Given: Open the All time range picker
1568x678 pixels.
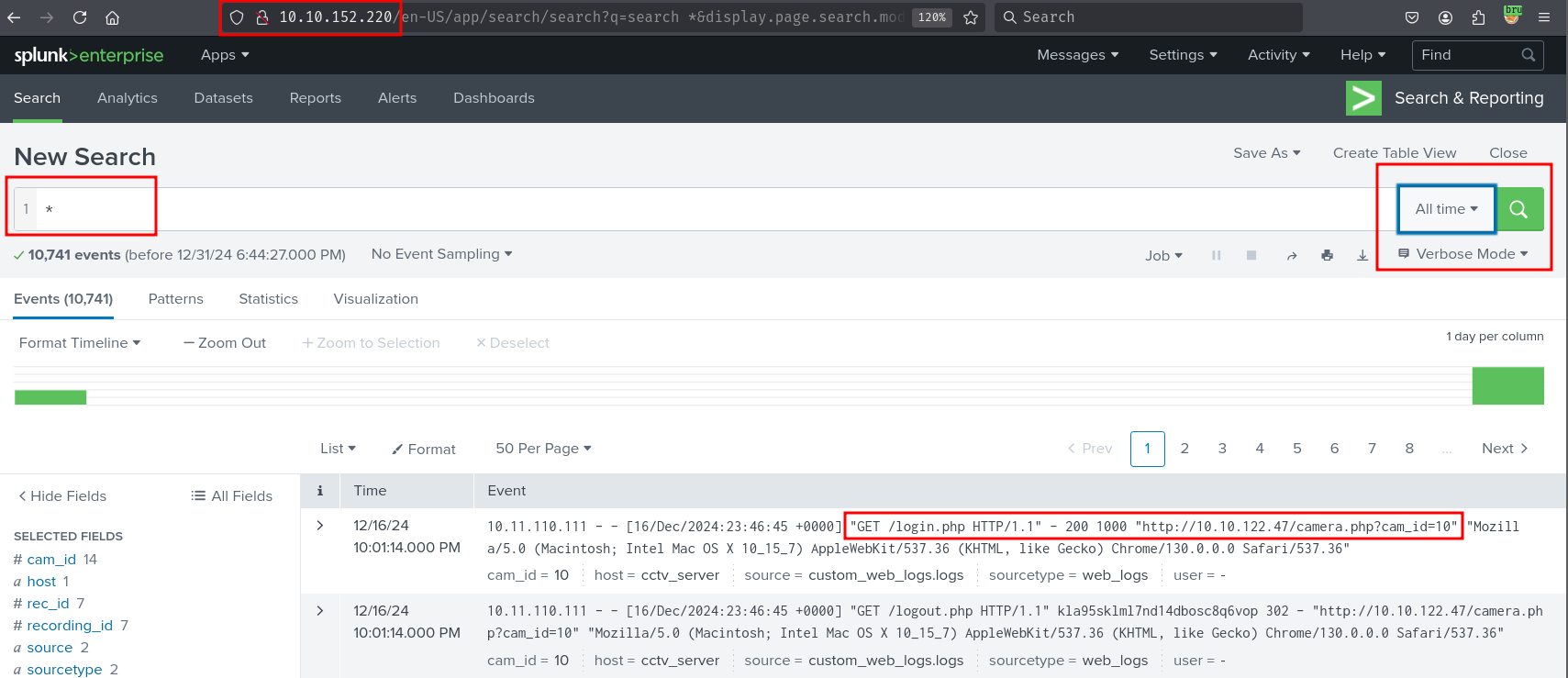Looking at the screenshot, I should pos(1446,209).
